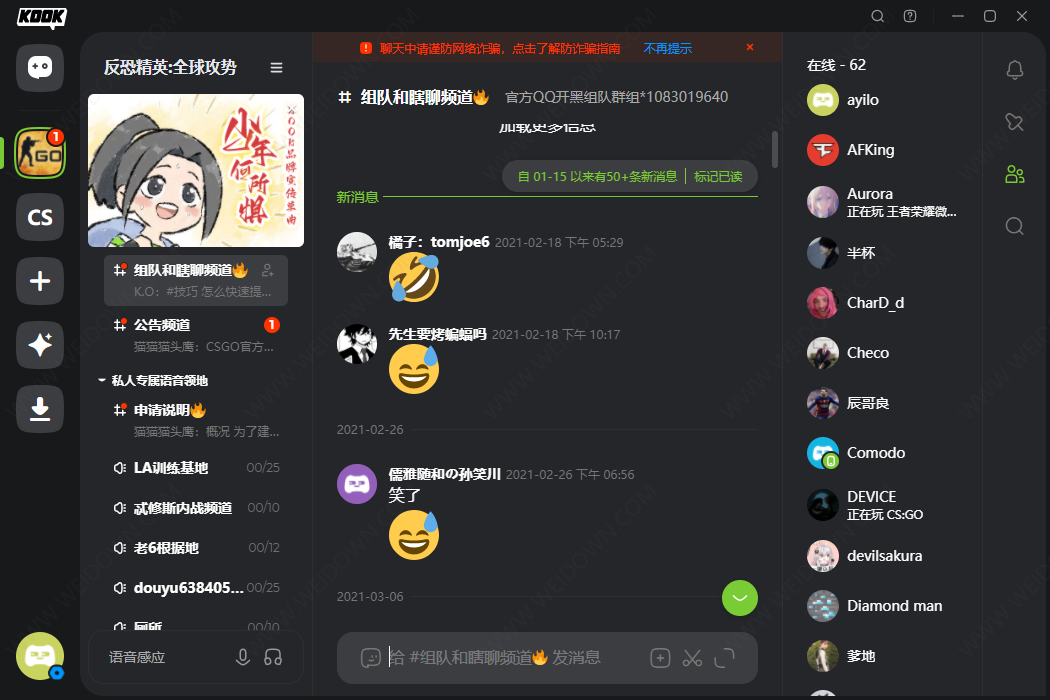Open the discover servers star icon

(x=40, y=345)
